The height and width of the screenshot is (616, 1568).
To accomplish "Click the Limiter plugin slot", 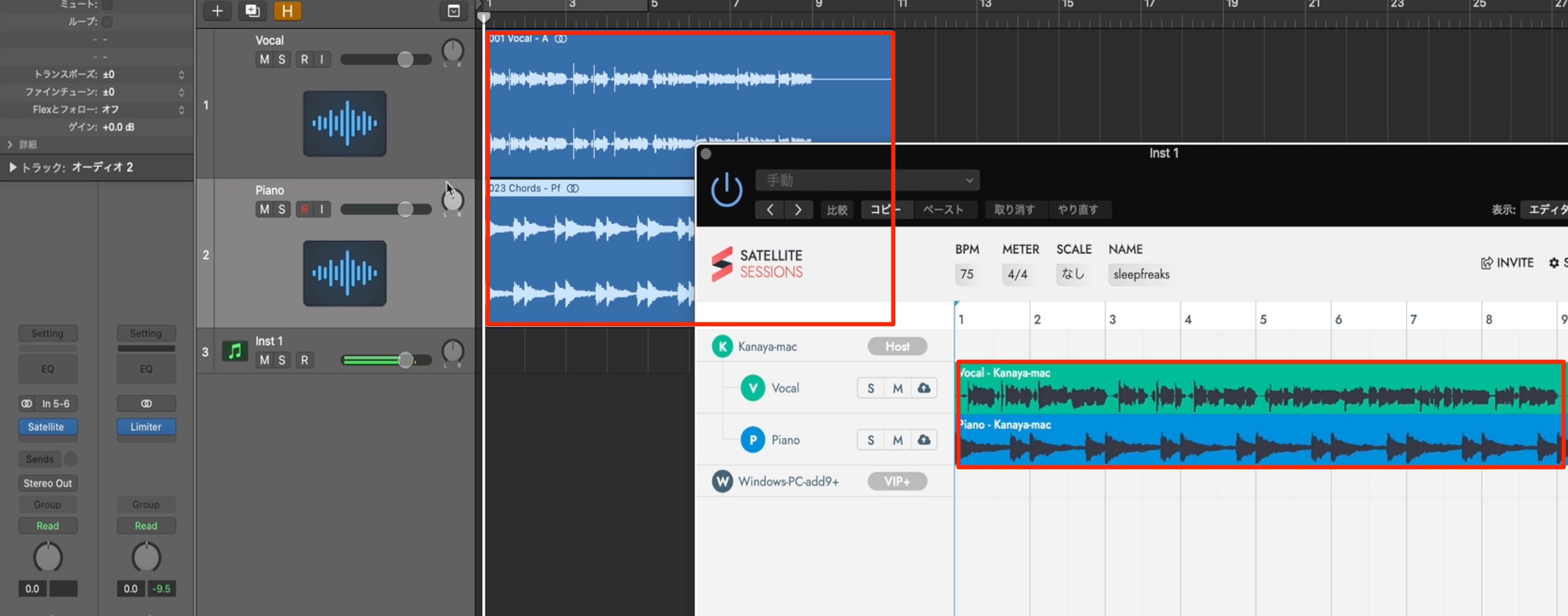I will click(146, 427).
